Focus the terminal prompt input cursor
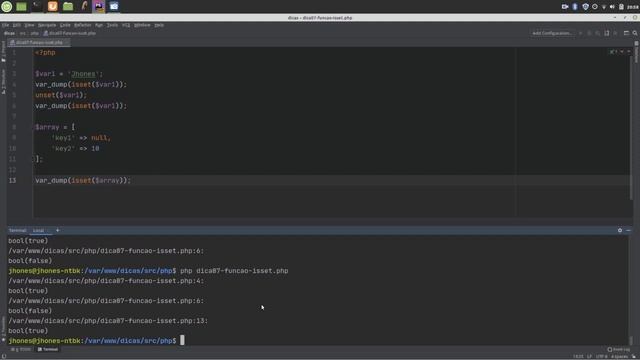 click(x=182, y=340)
